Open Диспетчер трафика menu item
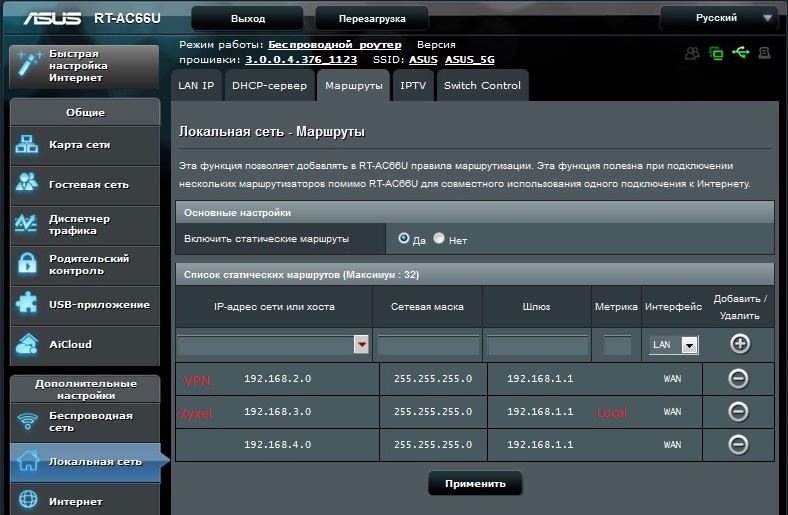The image size is (788, 515). coord(85,225)
